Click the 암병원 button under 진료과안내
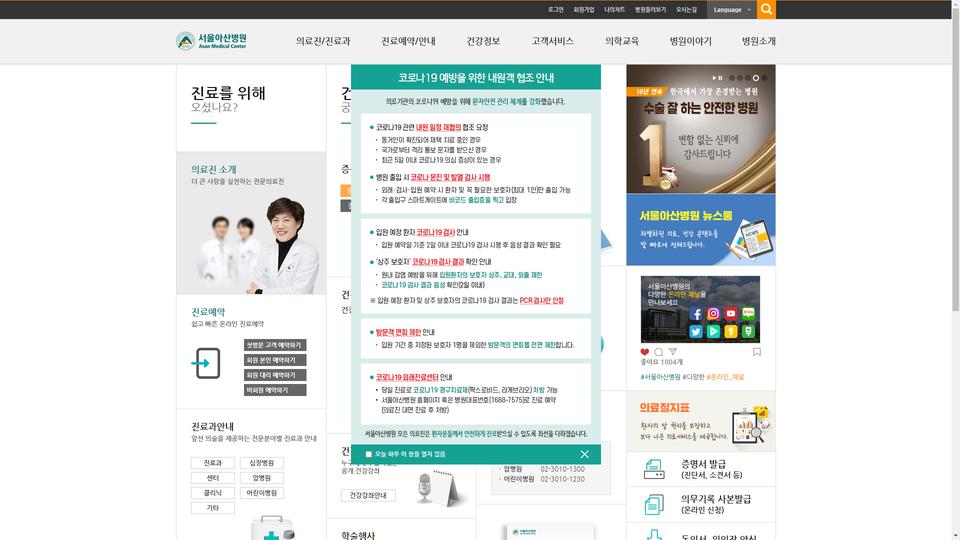960x540 pixels. pyautogui.click(x=261, y=478)
